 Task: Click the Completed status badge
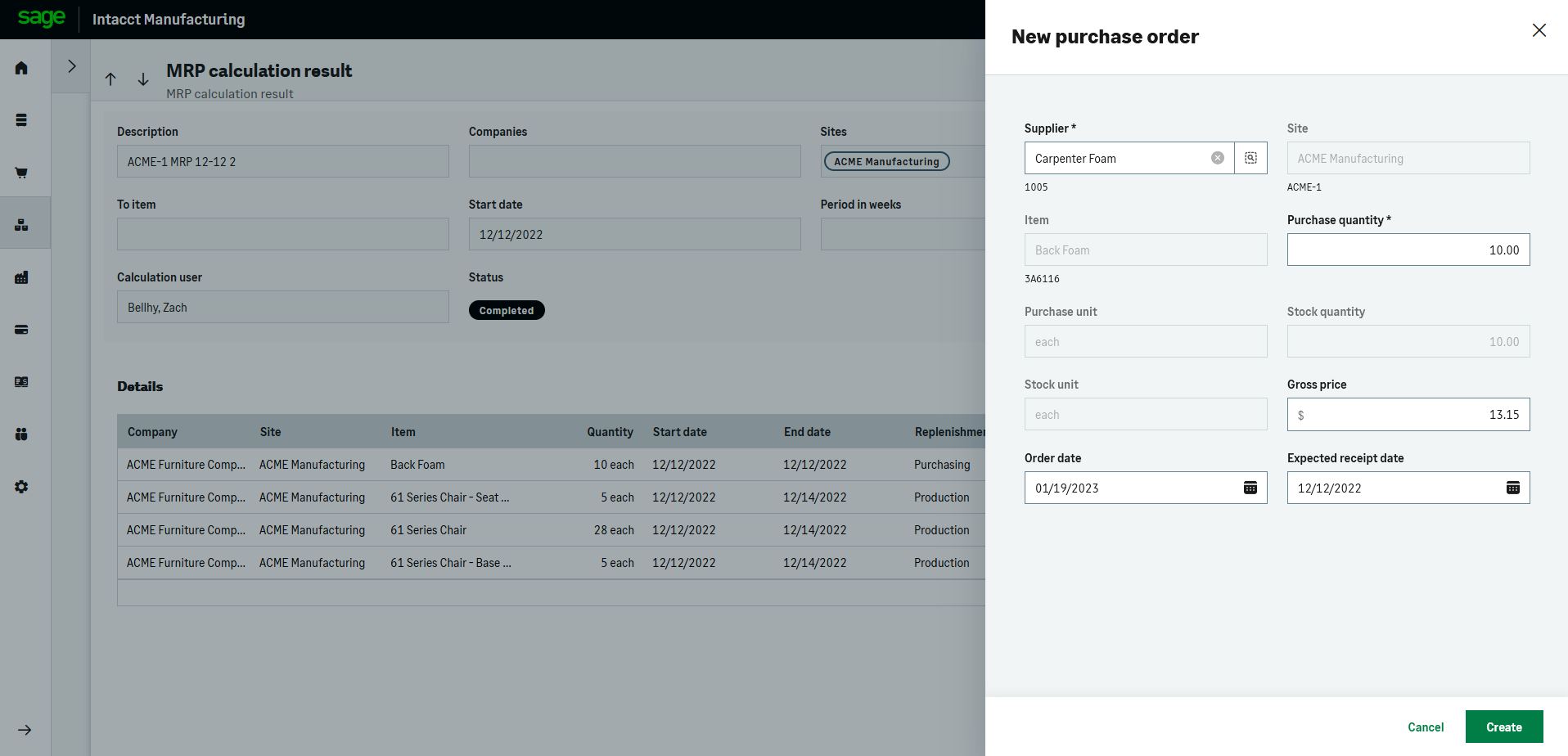pyautogui.click(x=507, y=310)
